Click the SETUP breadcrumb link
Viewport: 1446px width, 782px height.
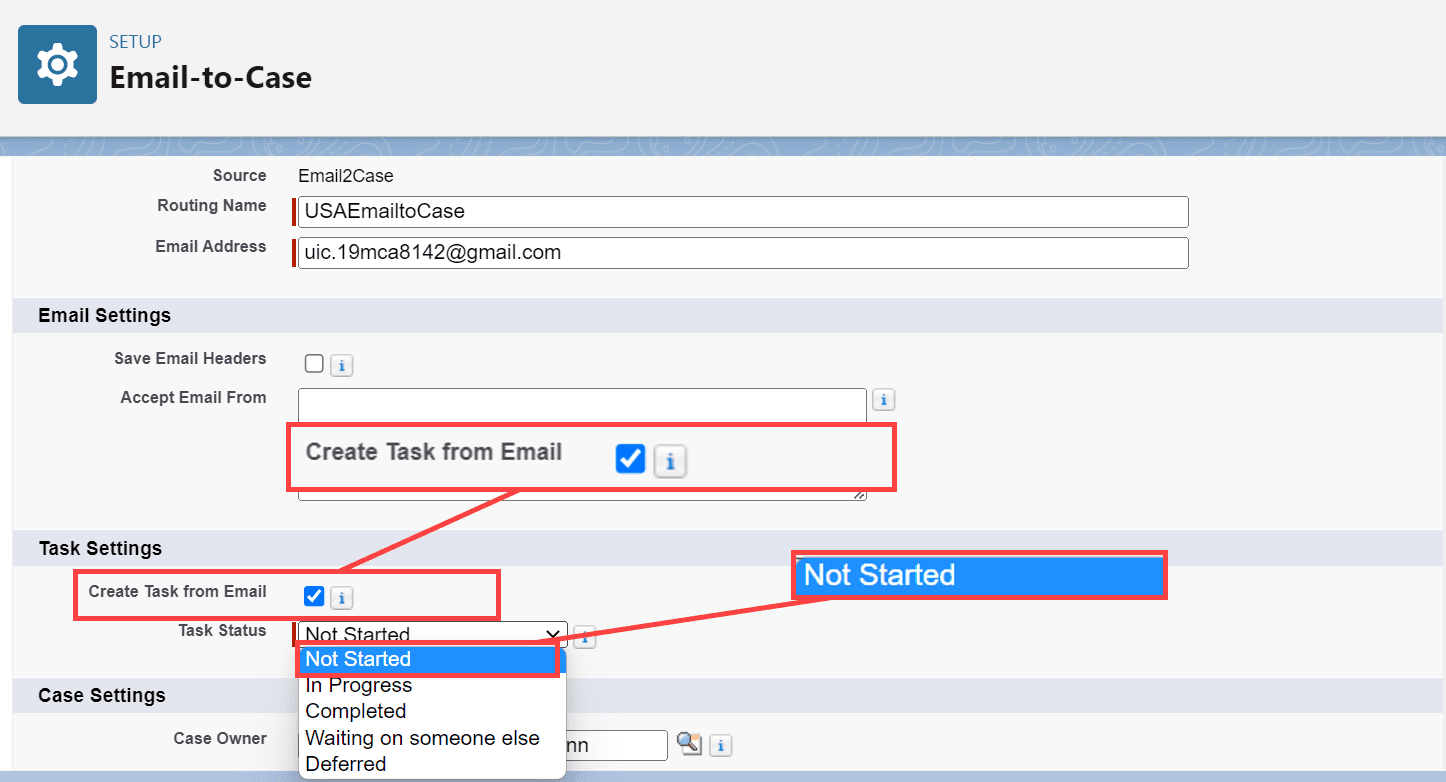(x=136, y=41)
